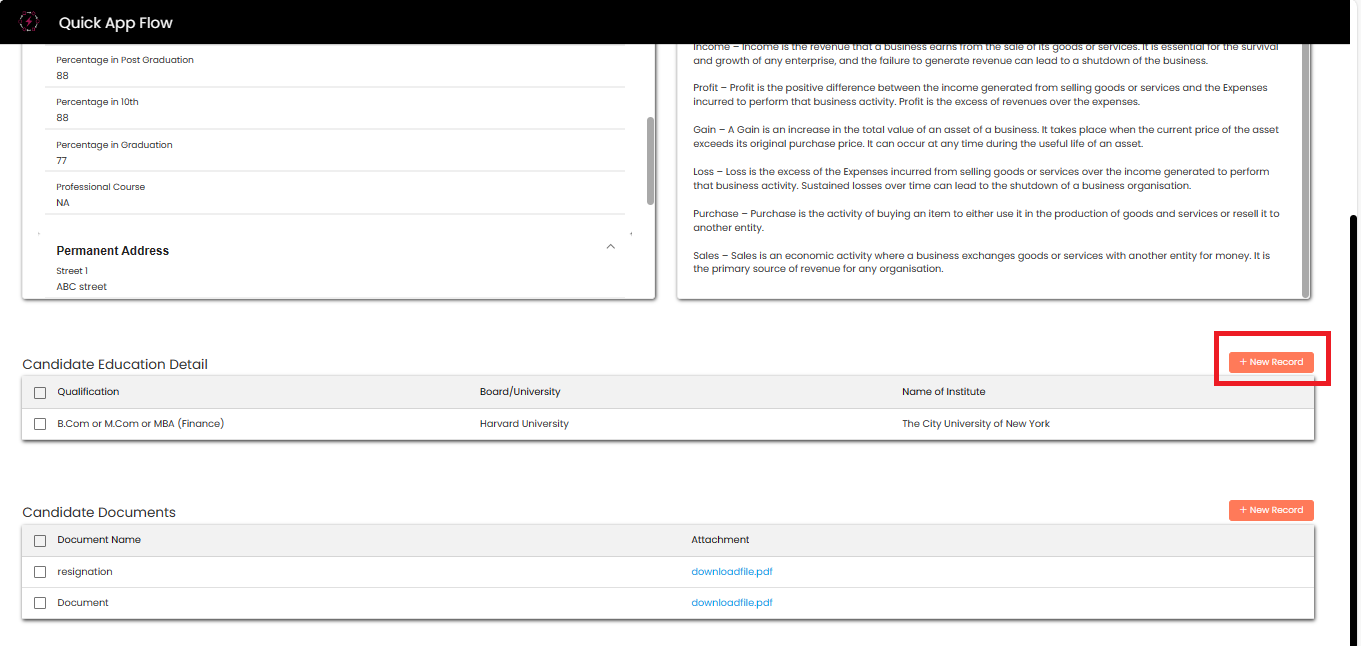
Task: Tick the resignation document checkbox
Action: (x=40, y=572)
